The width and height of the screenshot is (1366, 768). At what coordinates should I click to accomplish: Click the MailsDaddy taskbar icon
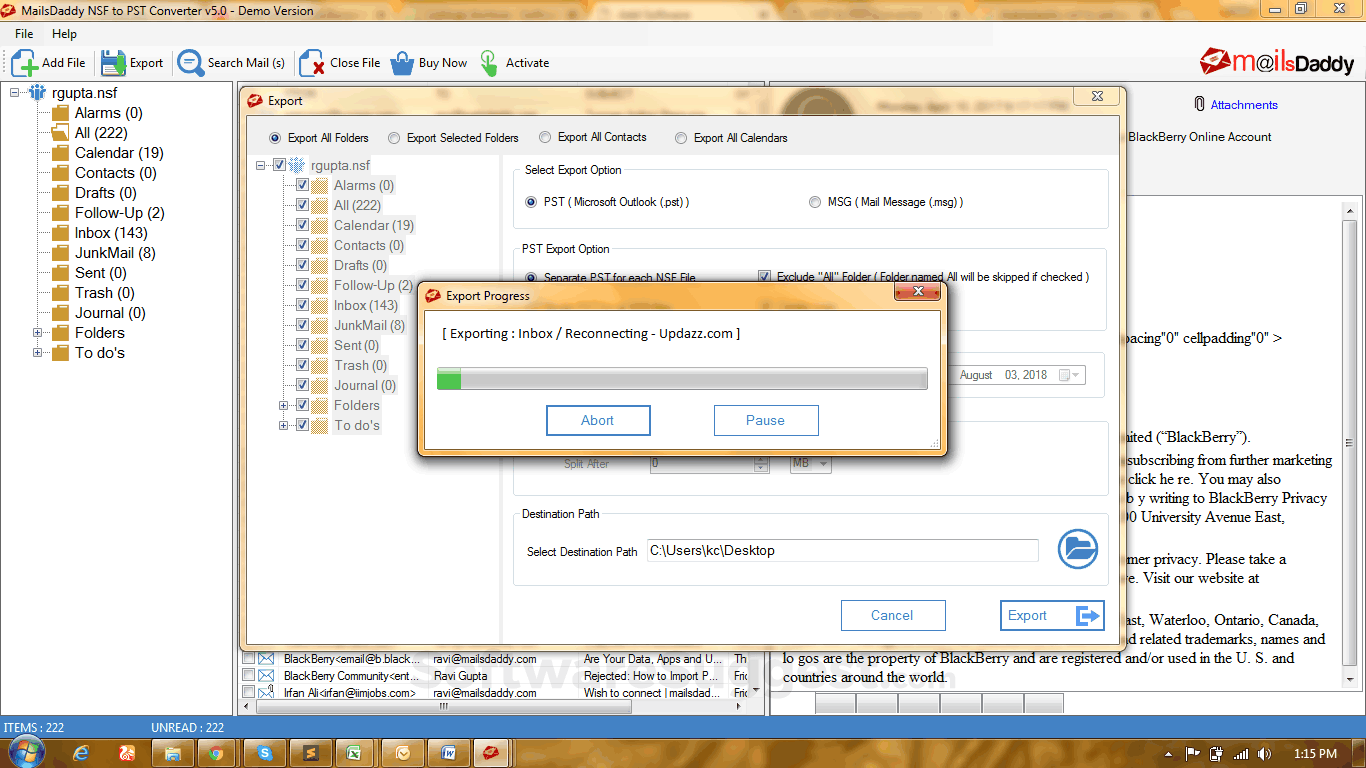[x=491, y=753]
